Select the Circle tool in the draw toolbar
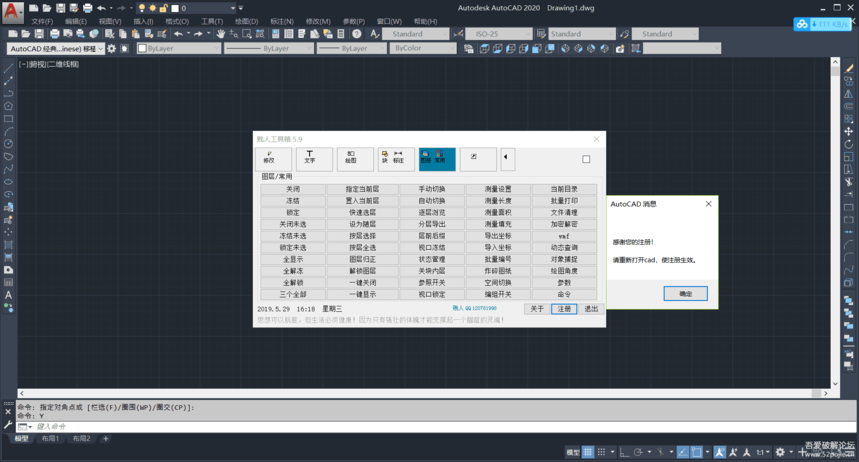This screenshot has width=859, height=462. tap(8, 144)
